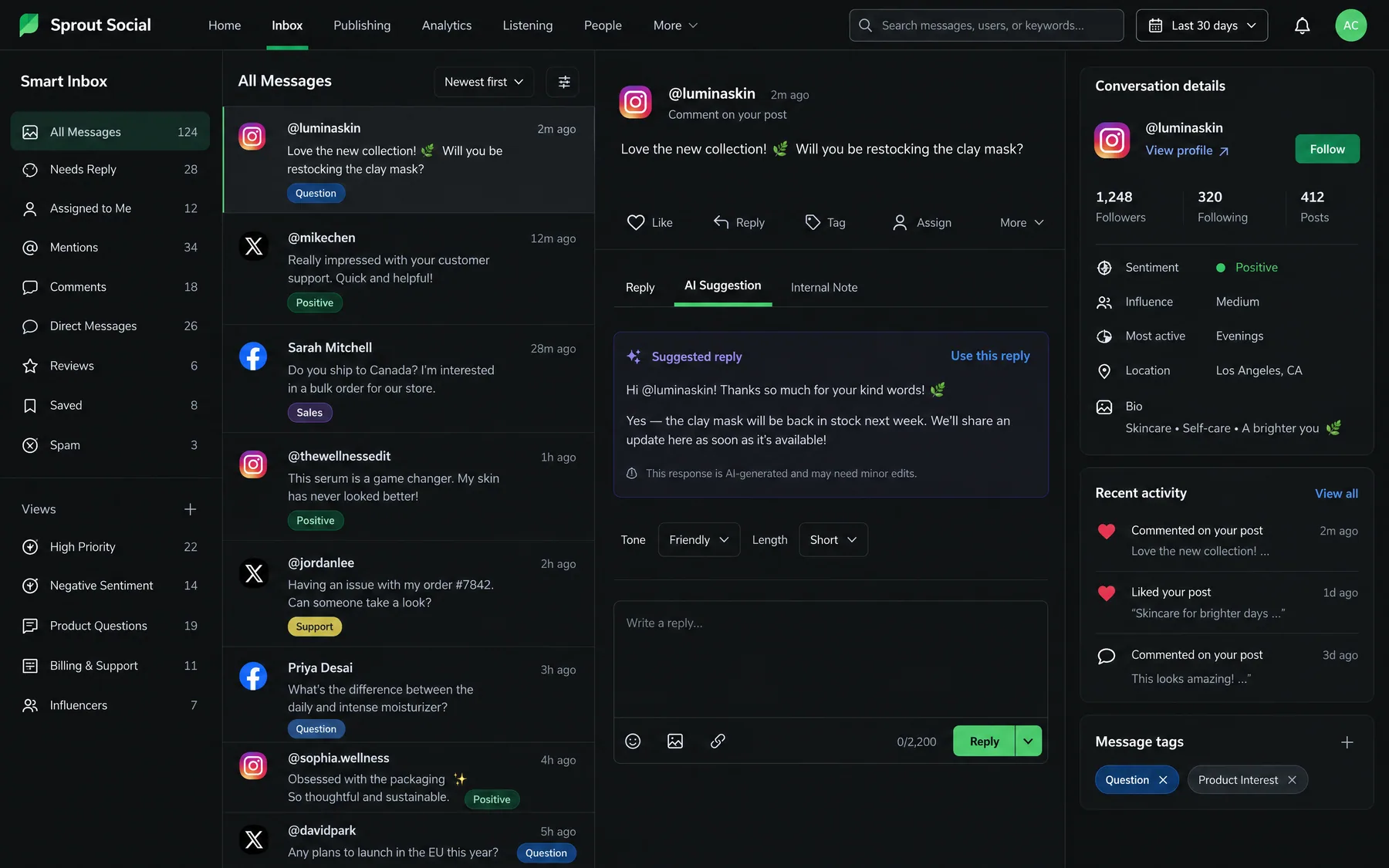Screen dimensions: 1389x868
Task: Insert emoji in reply box
Action: tap(633, 741)
